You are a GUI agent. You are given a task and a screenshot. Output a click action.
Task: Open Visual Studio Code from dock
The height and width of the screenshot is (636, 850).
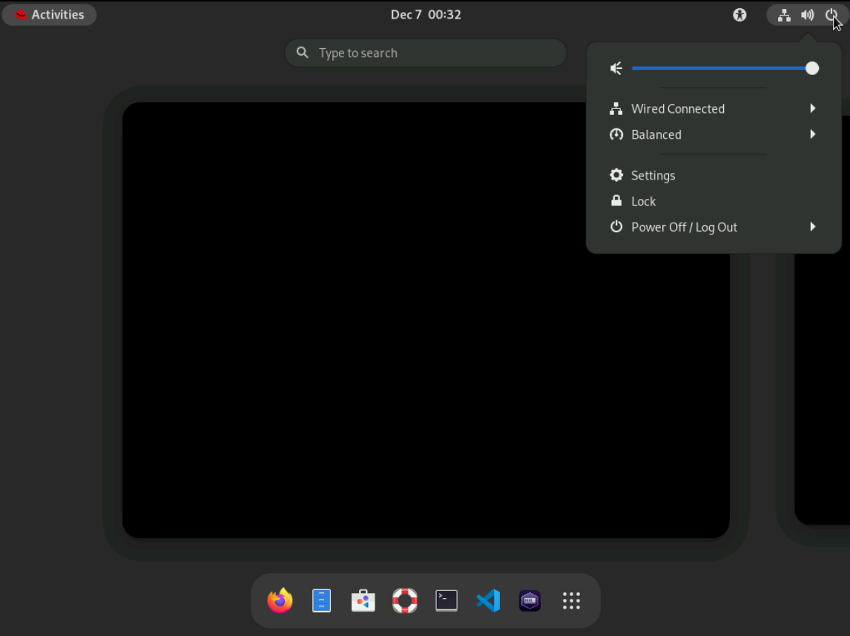click(488, 600)
